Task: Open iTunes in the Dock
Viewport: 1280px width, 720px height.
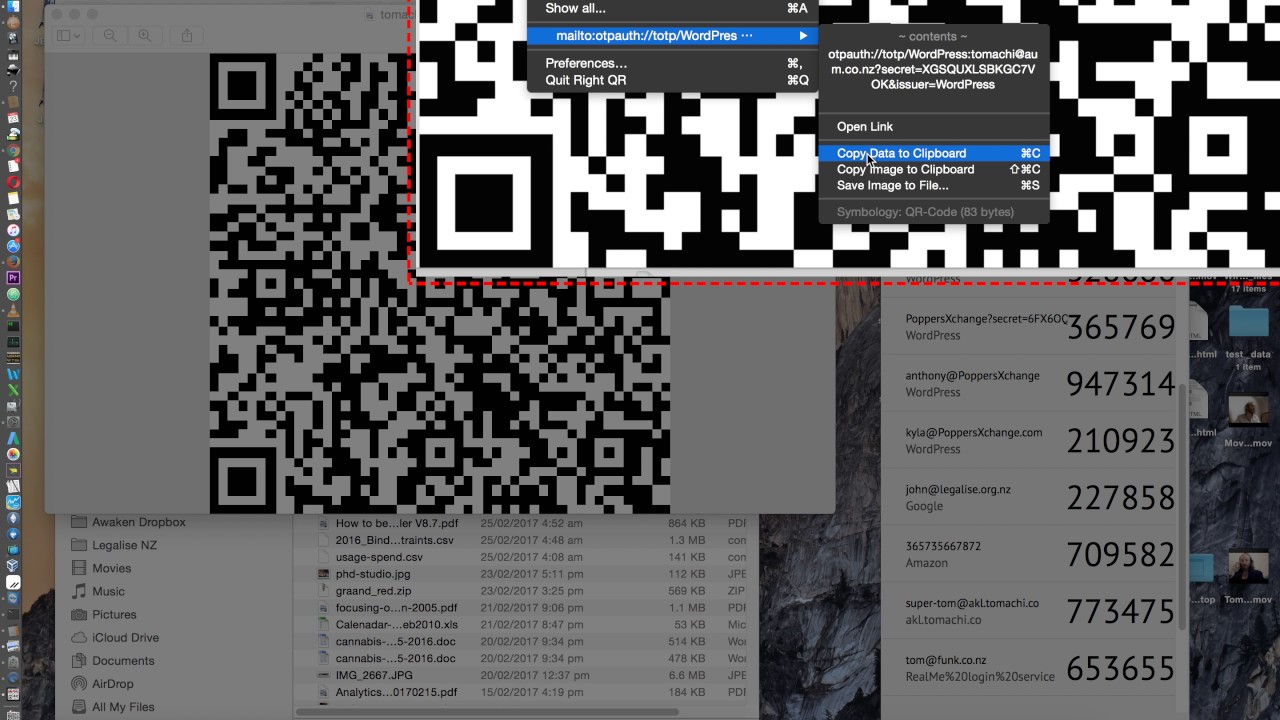Action: (x=14, y=229)
